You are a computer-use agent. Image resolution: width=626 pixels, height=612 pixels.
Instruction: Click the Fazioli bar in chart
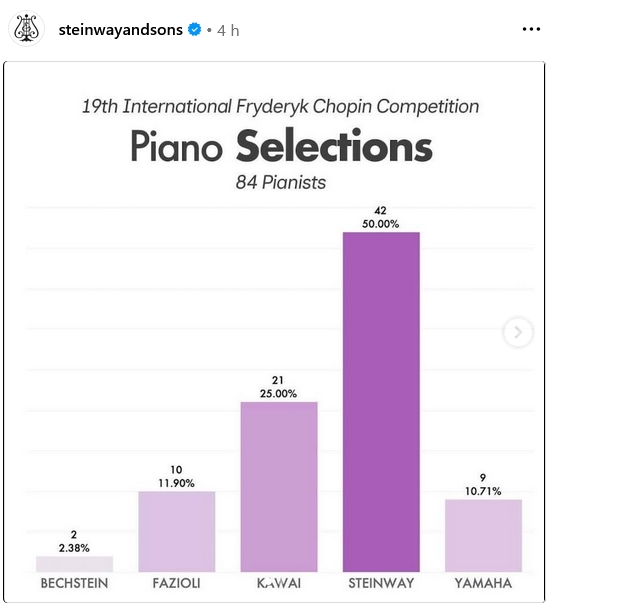(176, 530)
